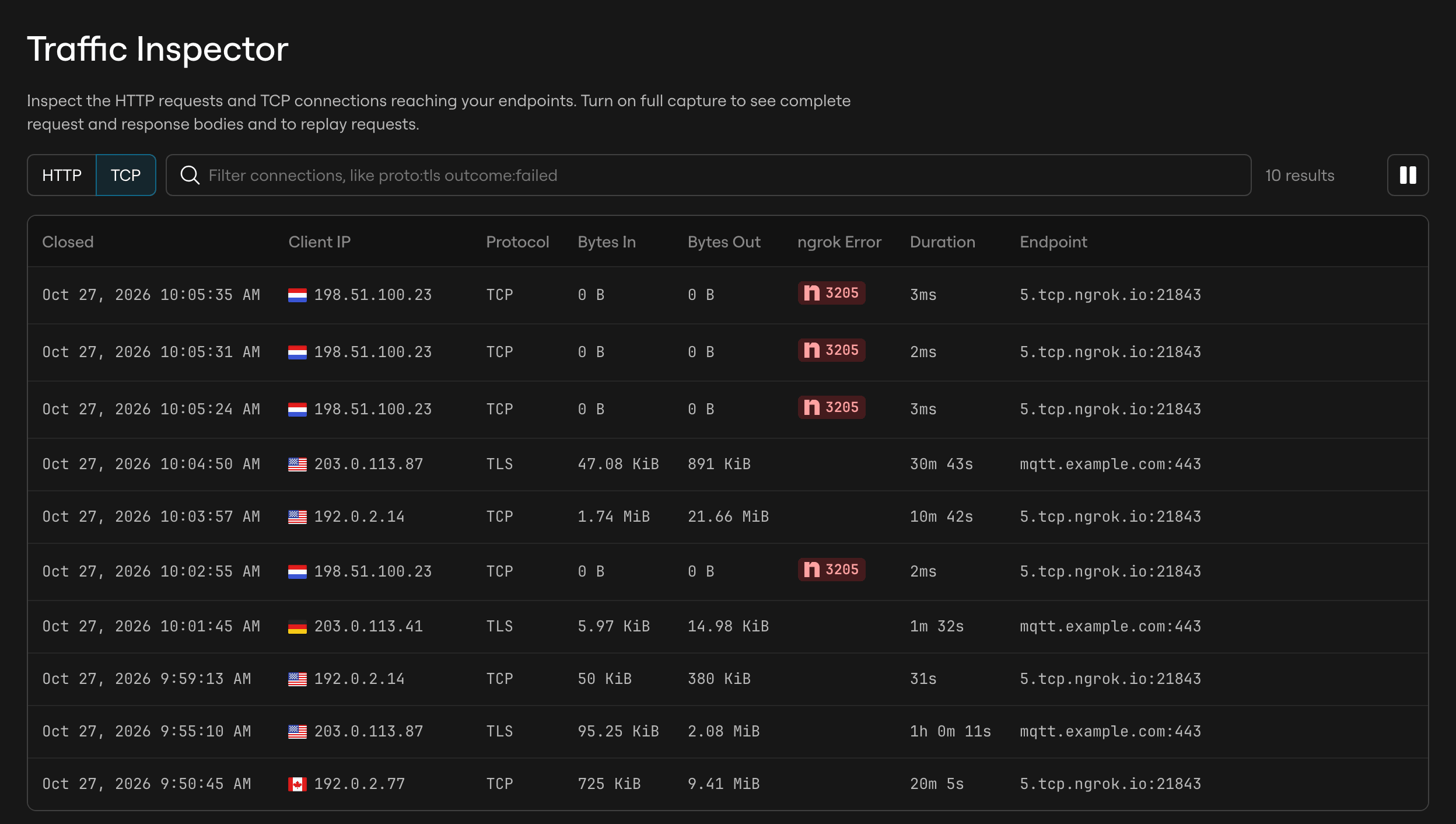Image resolution: width=1456 pixels, height=824 pixels.
Task: Select the TCP tab
Action: (125, 175)
